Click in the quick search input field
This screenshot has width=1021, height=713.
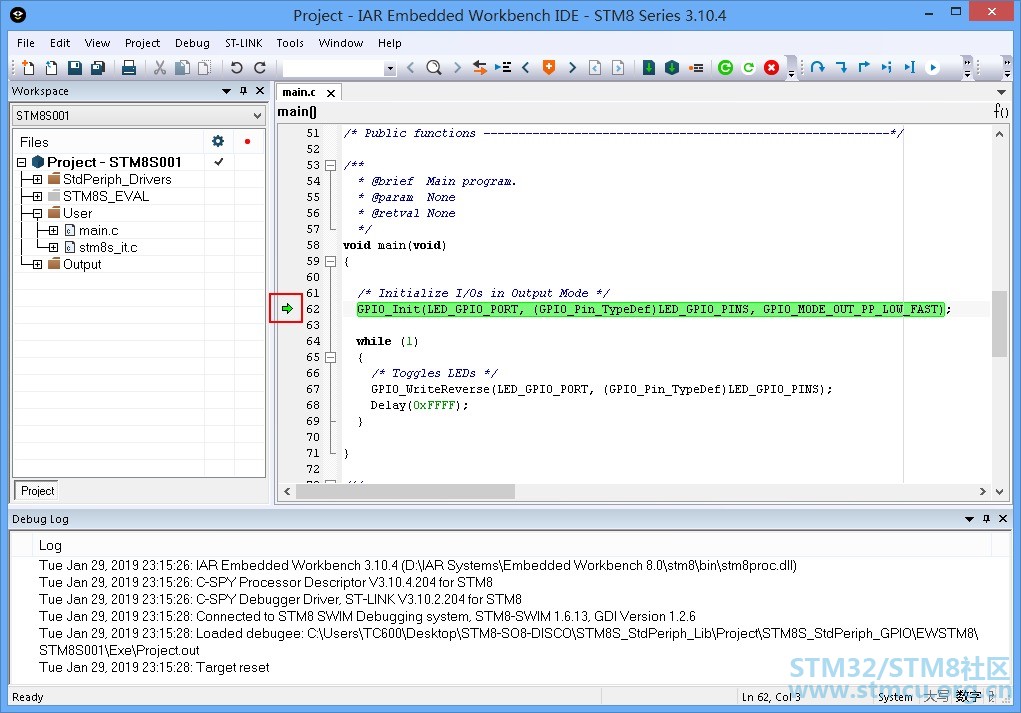pos(333,68)
